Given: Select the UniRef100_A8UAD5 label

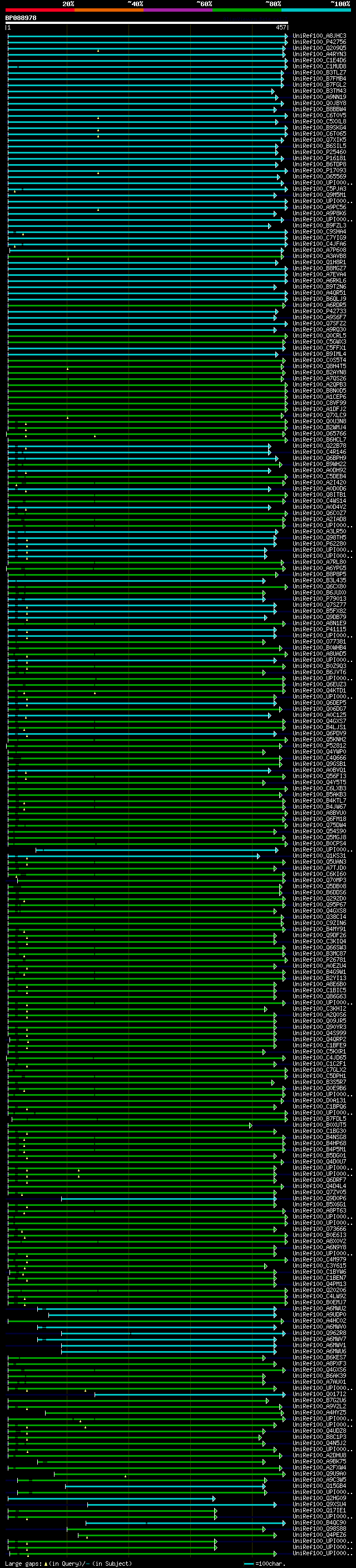Looking at the screenshot, I should (x=319, y=654).
